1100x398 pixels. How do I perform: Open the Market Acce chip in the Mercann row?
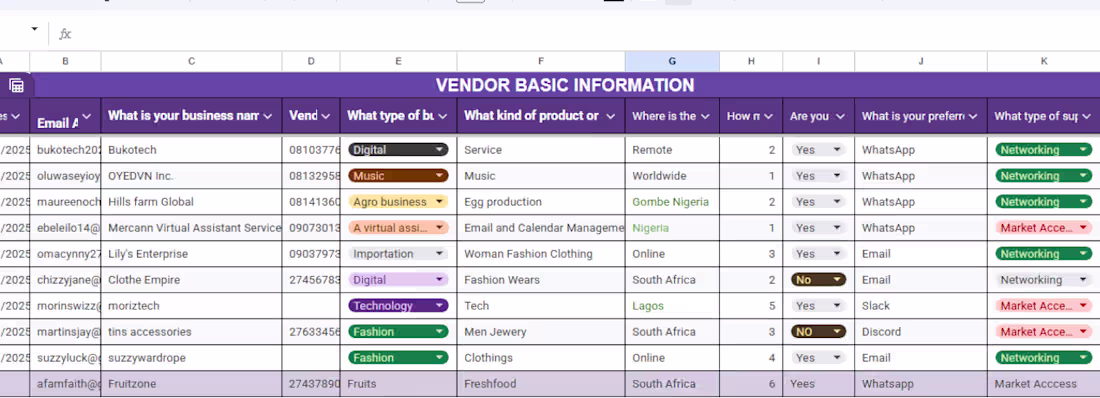(x=1044, y=228)
